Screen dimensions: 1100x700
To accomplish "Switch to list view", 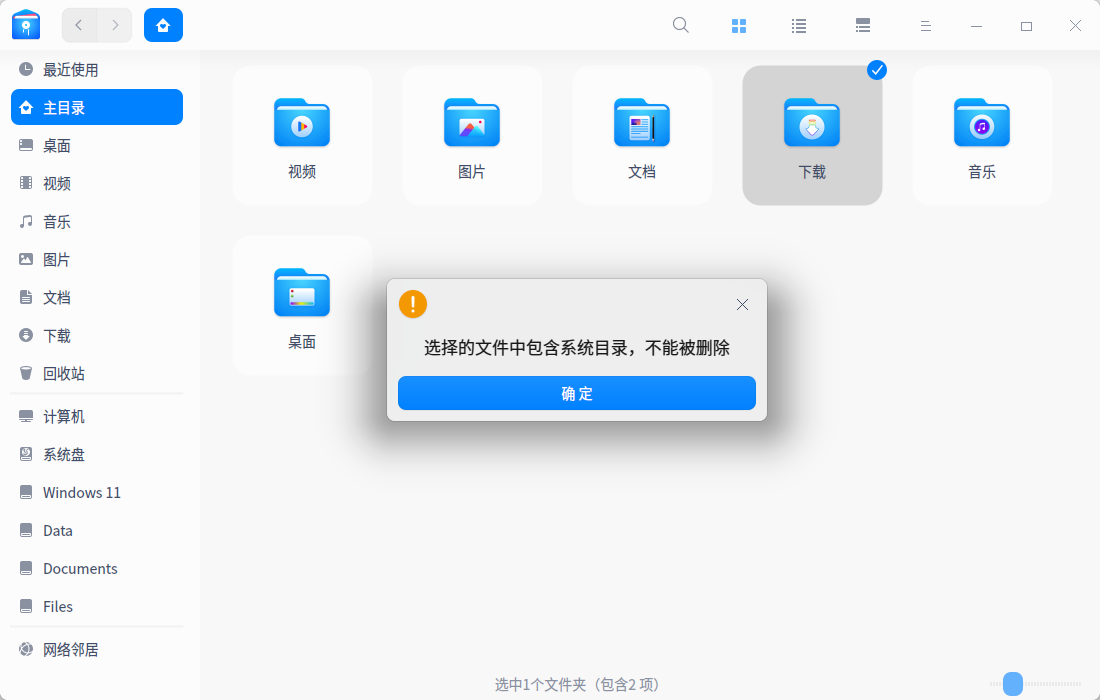I will point(798,26).
